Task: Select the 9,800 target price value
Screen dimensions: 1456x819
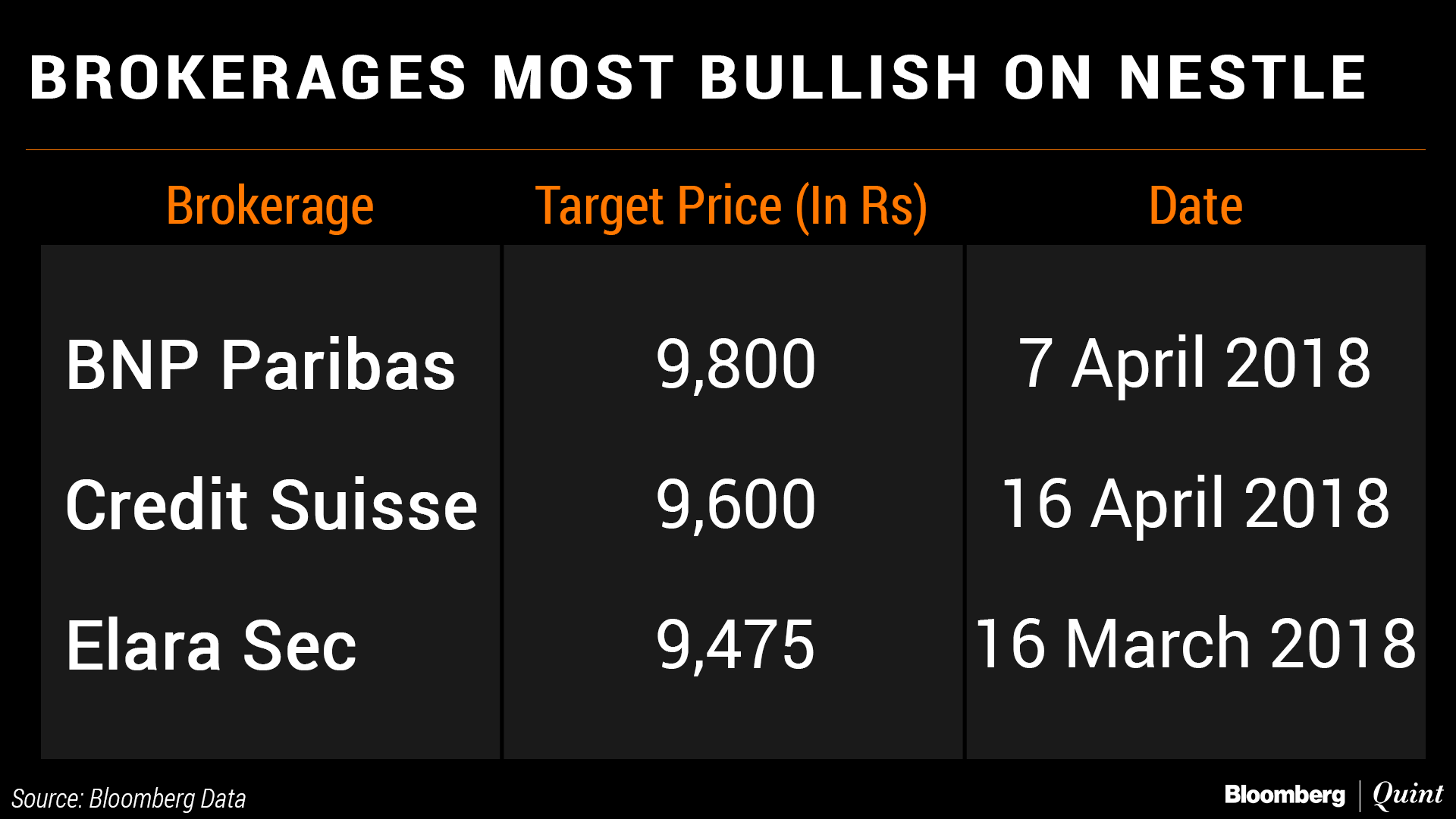Action: point(736,365)
